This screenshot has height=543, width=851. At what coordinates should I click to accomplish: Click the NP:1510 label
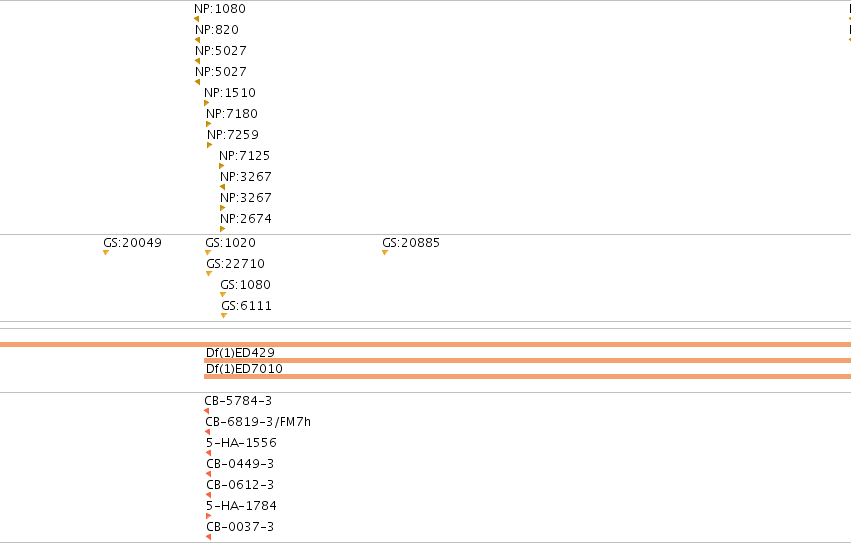(x=230, y=93)
